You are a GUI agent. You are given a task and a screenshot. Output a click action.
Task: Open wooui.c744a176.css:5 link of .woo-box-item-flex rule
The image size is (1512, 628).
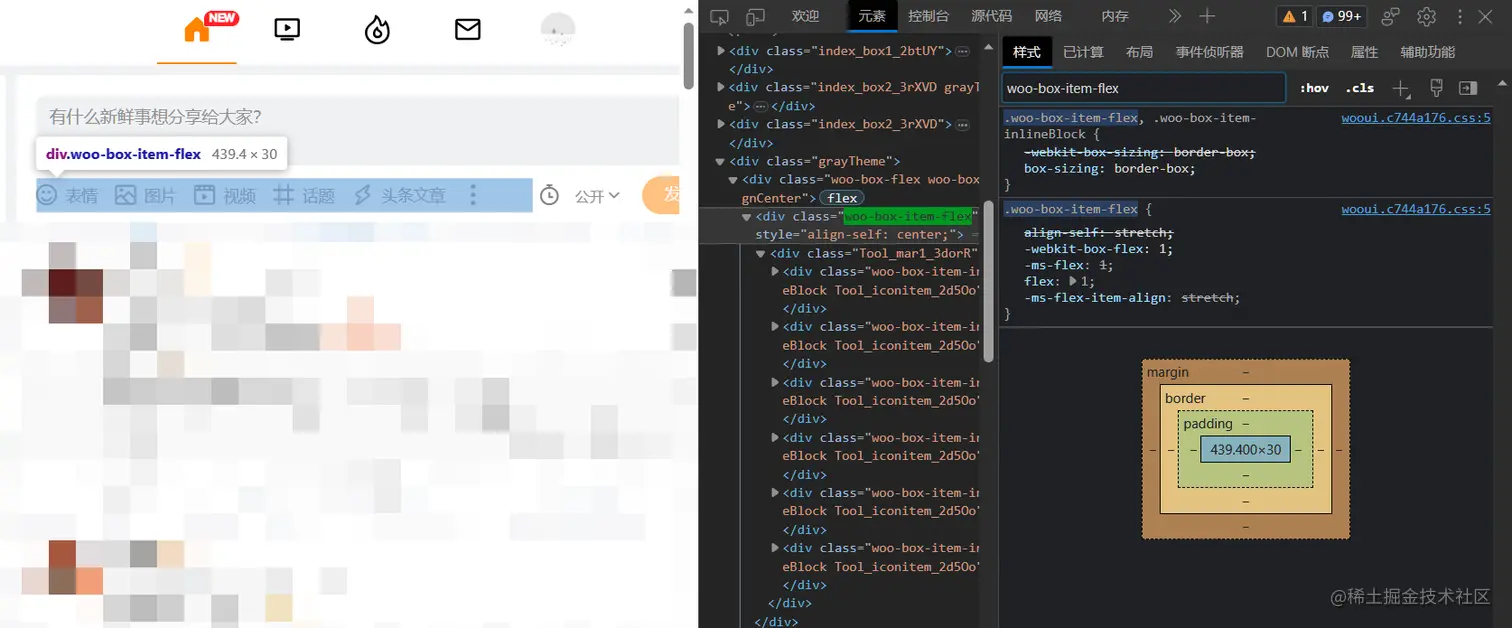coord(1416,209)
